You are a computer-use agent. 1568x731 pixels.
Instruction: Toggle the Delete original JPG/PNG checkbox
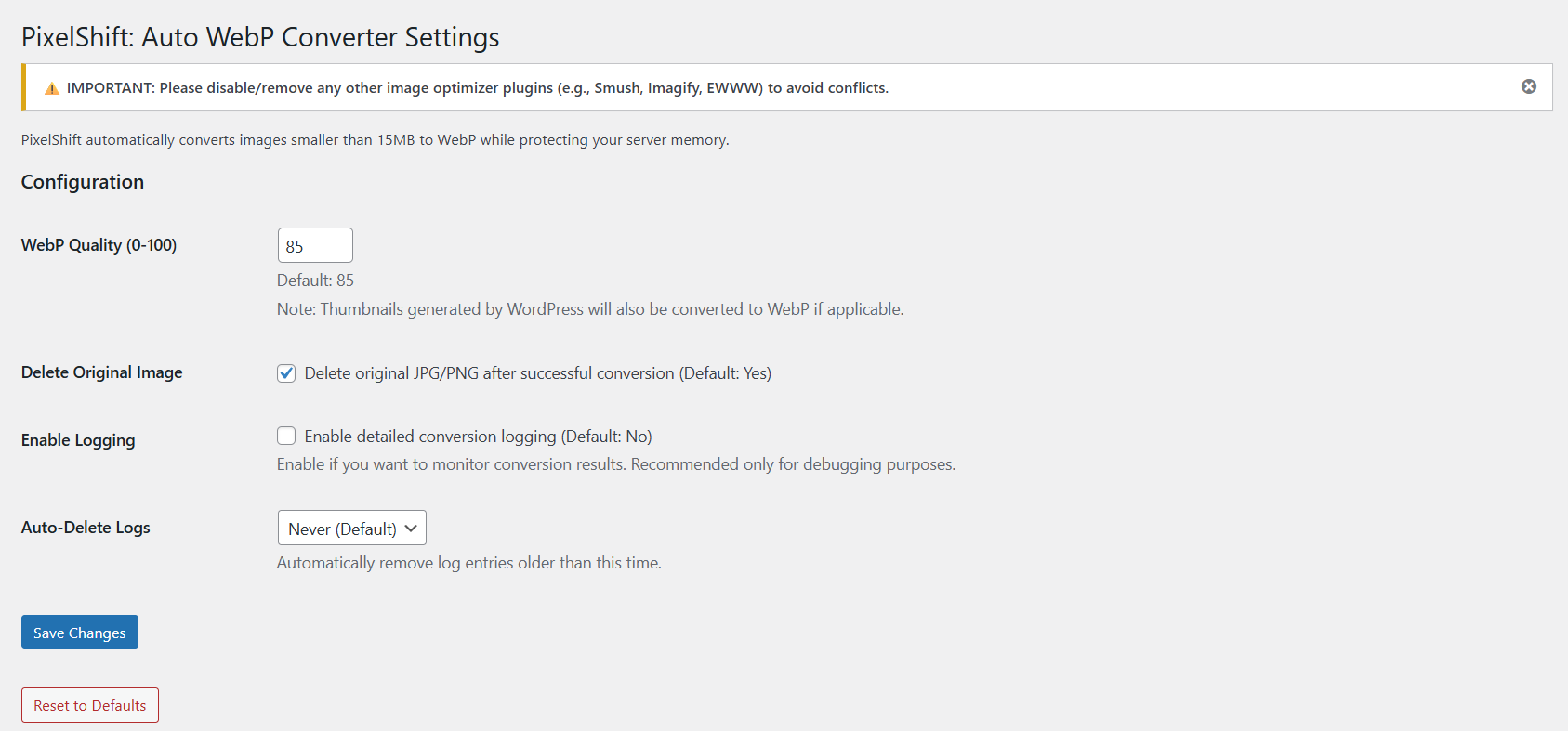pos(286,373)
